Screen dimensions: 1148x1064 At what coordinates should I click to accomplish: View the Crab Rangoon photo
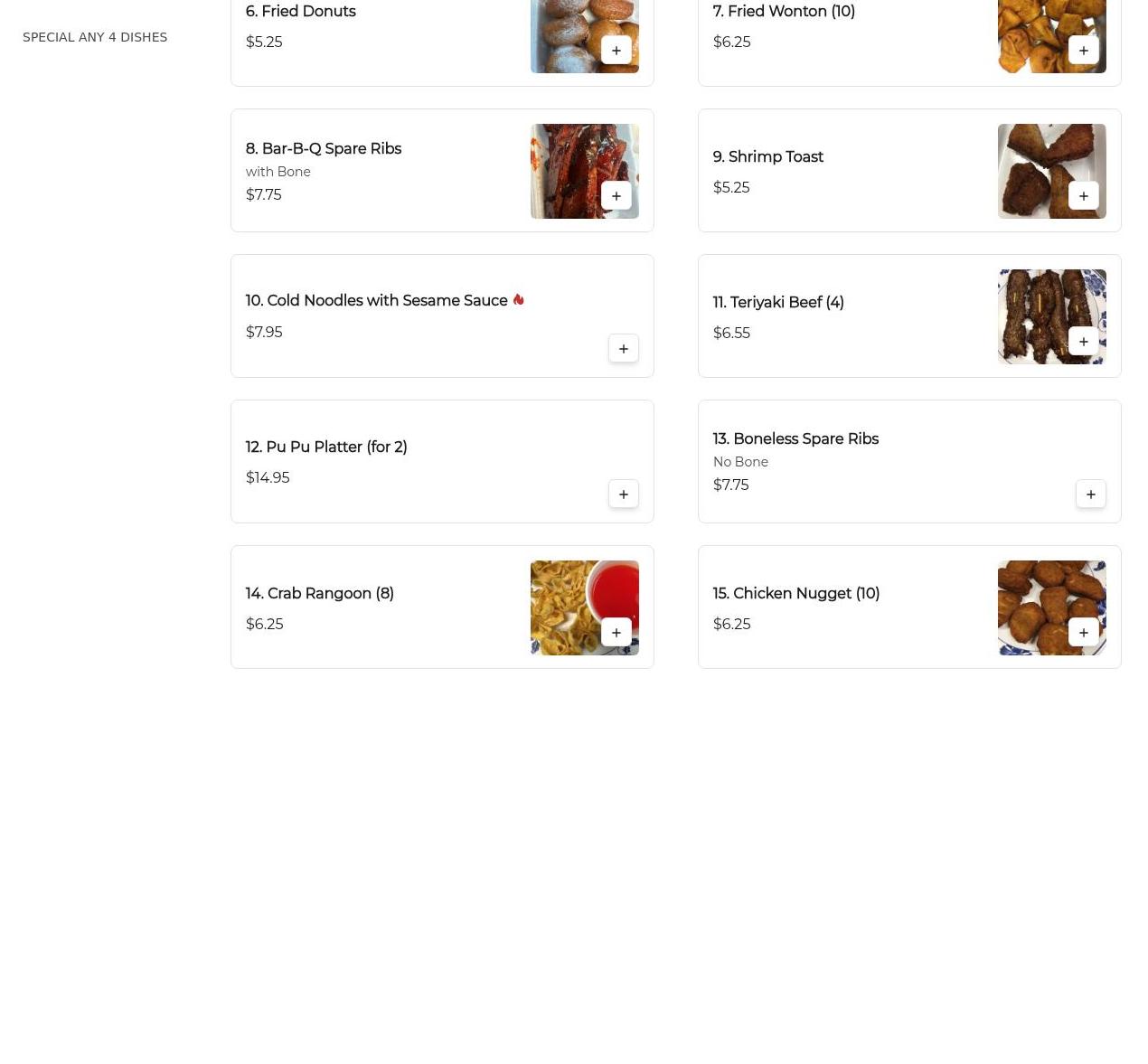pos(585,607)
